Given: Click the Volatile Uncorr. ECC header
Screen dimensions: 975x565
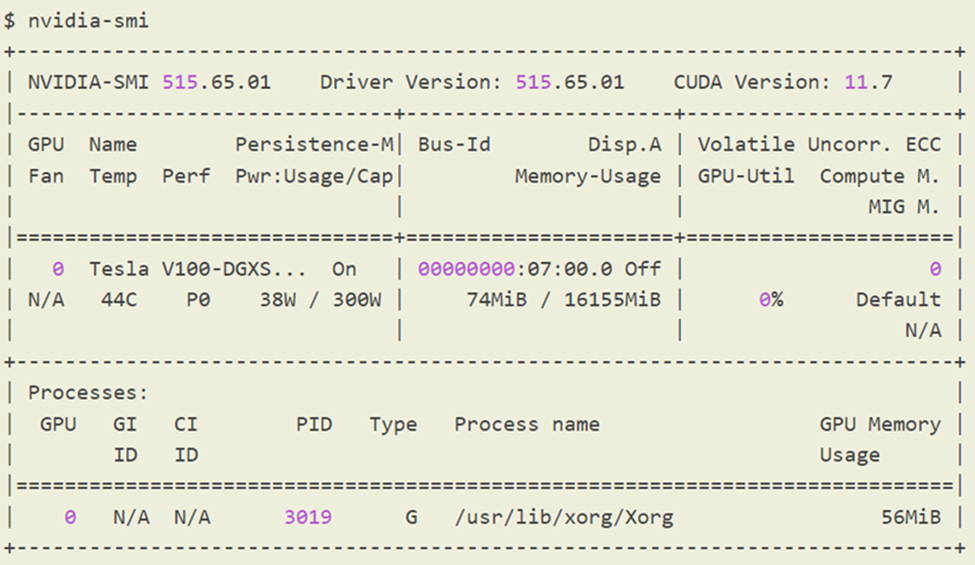Looking at the screenshot, I should pos(819,144).
